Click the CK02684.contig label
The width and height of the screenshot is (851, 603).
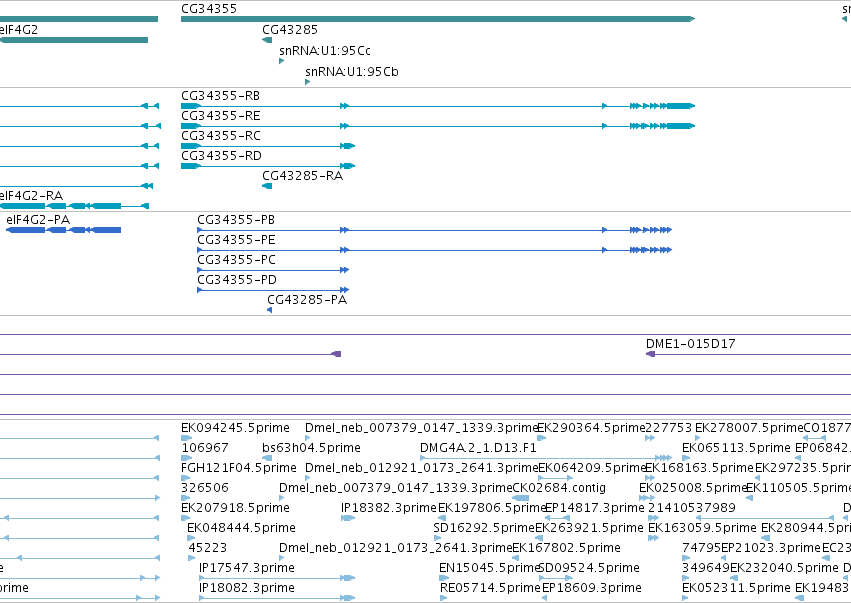pos(559,488)
